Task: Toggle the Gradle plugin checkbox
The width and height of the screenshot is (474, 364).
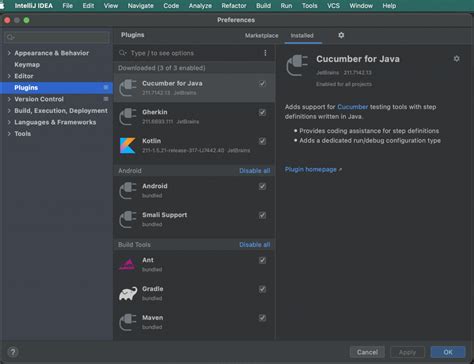Action: pos(262,289)
